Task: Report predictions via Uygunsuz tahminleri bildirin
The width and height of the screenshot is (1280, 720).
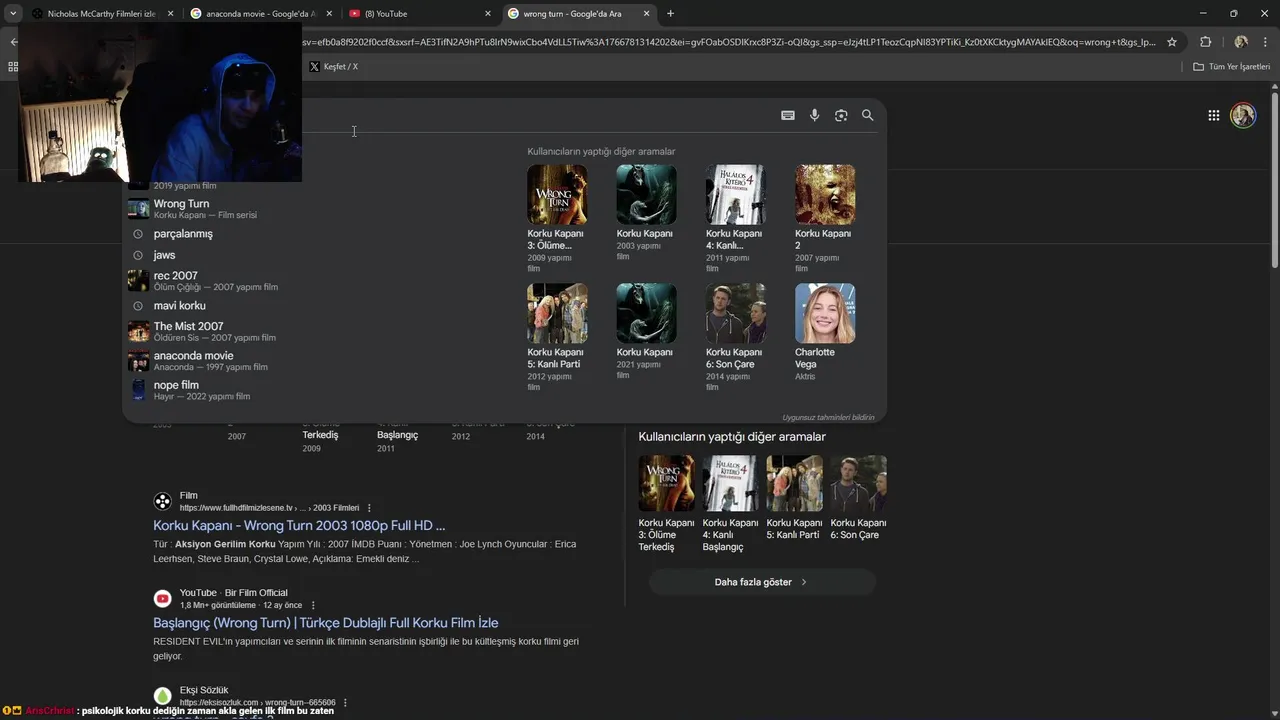Action: click(x=828, y=417)
